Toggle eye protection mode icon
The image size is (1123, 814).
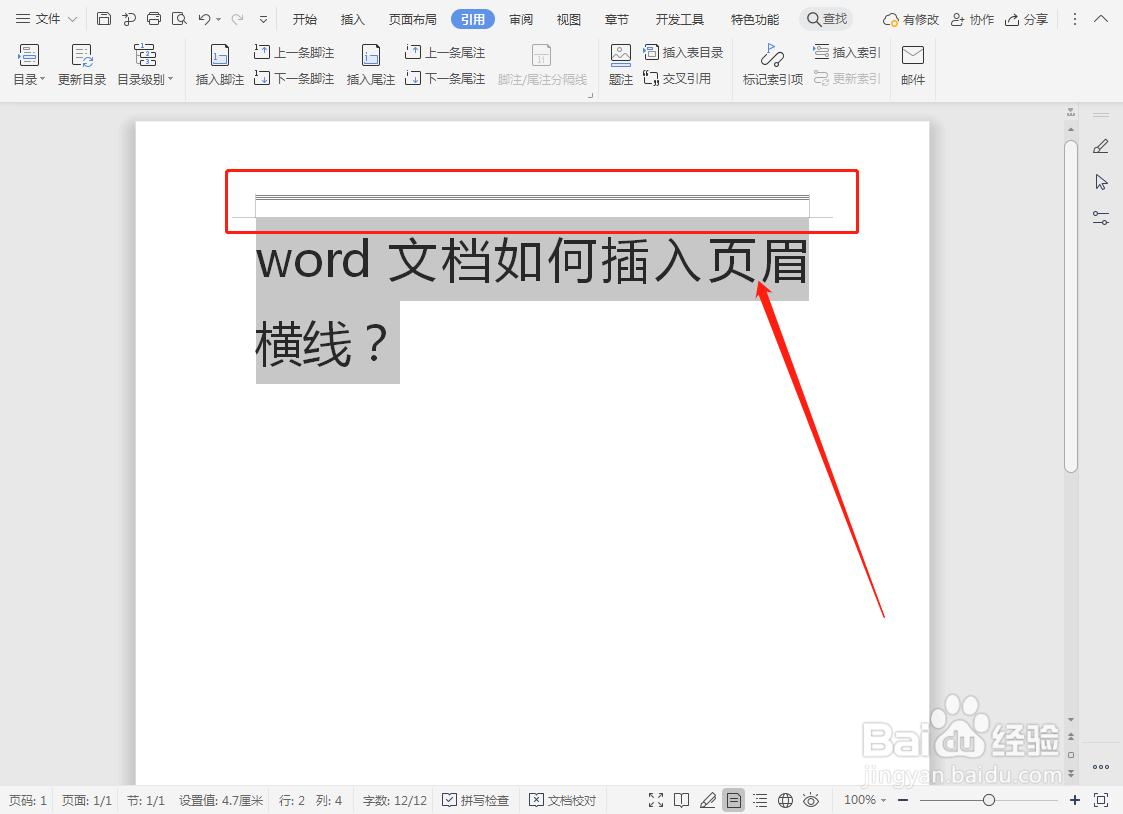pos(811,800)
